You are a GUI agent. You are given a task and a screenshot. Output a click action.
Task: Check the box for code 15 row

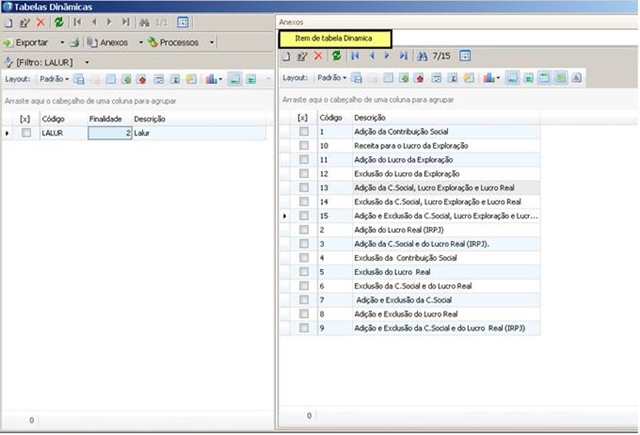tap(304, 215)
